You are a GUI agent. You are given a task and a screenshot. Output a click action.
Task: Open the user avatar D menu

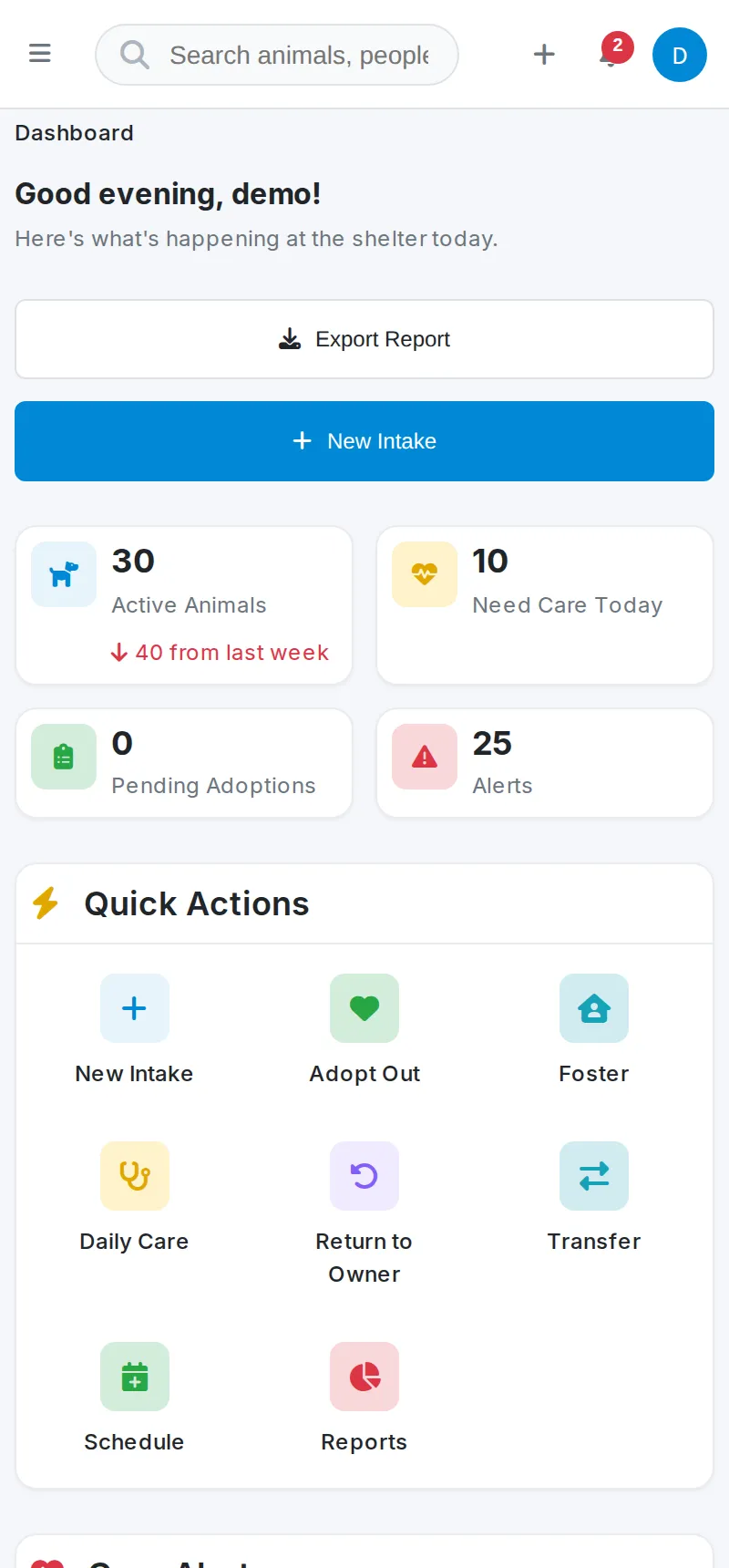[680, 55]
